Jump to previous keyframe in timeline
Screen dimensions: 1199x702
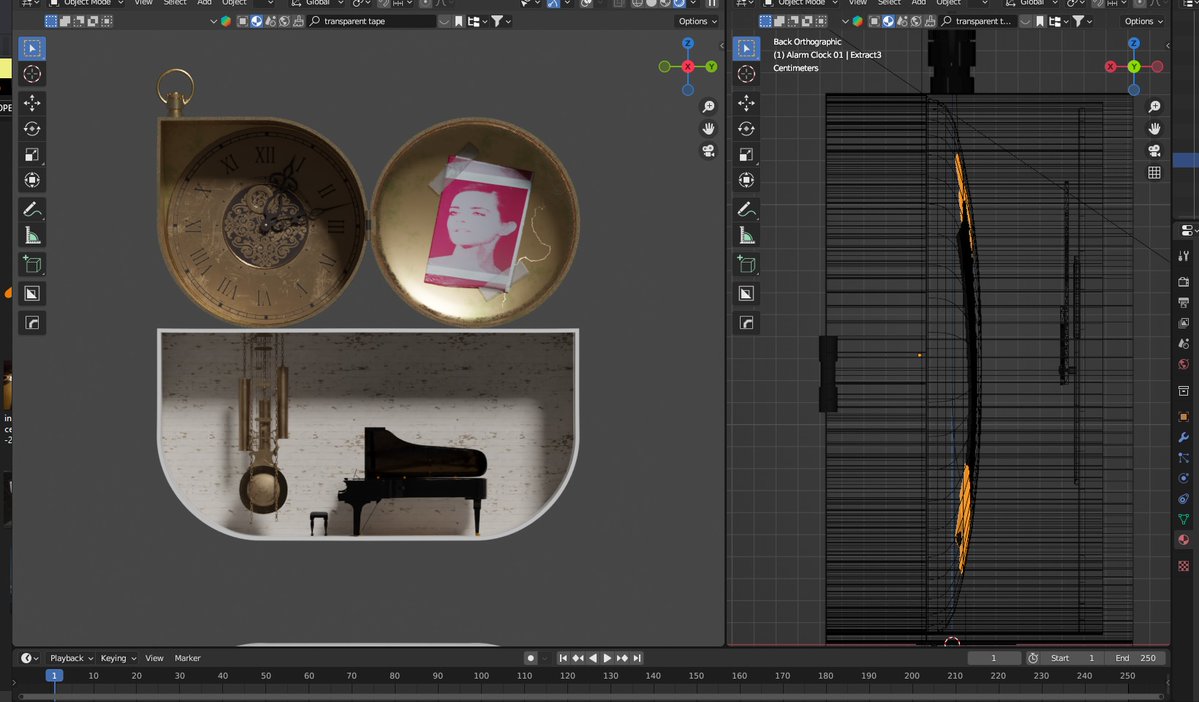click(x=578, y=658)
